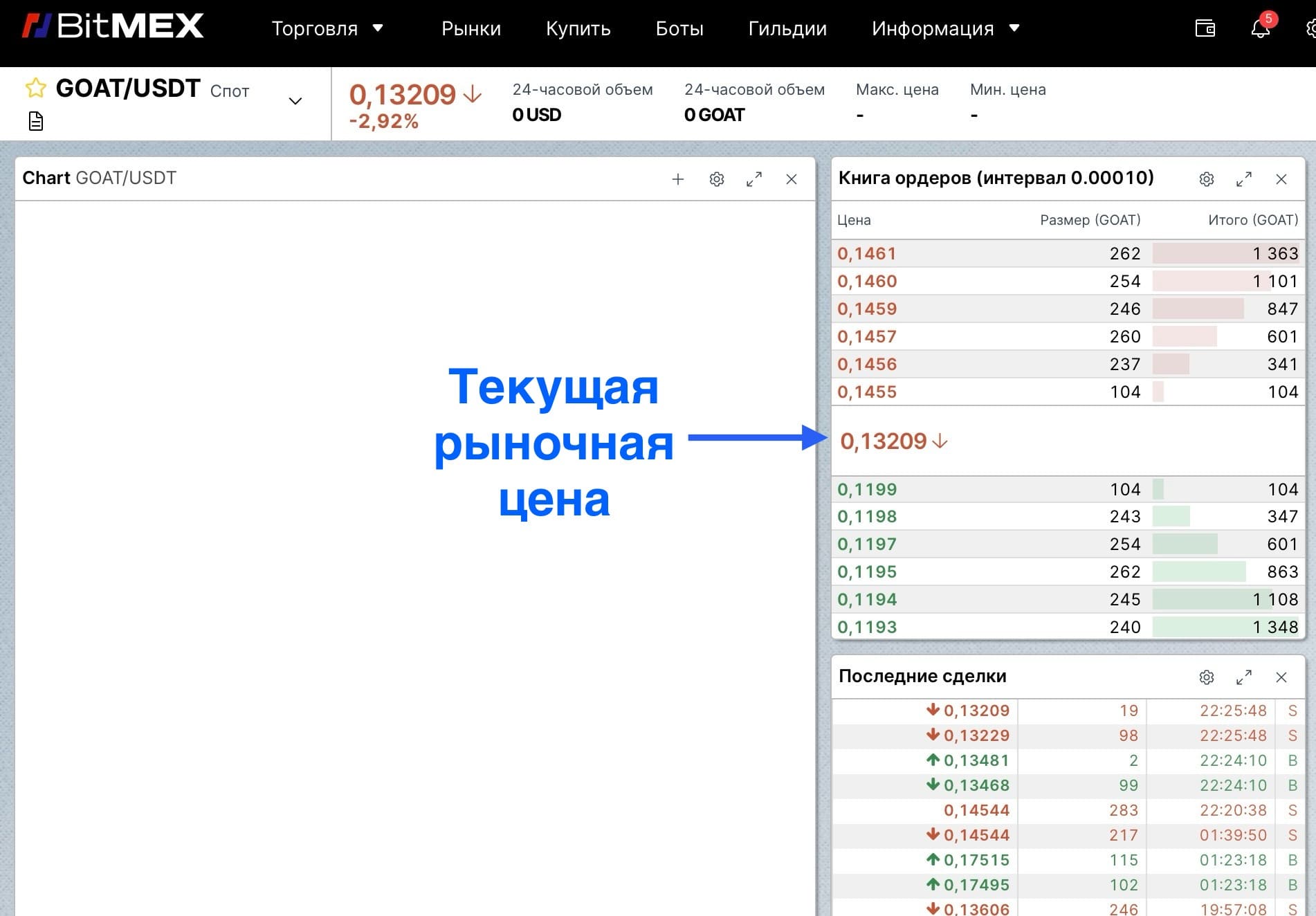Click total 1 348 in the 0,1193 row

pyautogui.click(x=1275, y=628)
